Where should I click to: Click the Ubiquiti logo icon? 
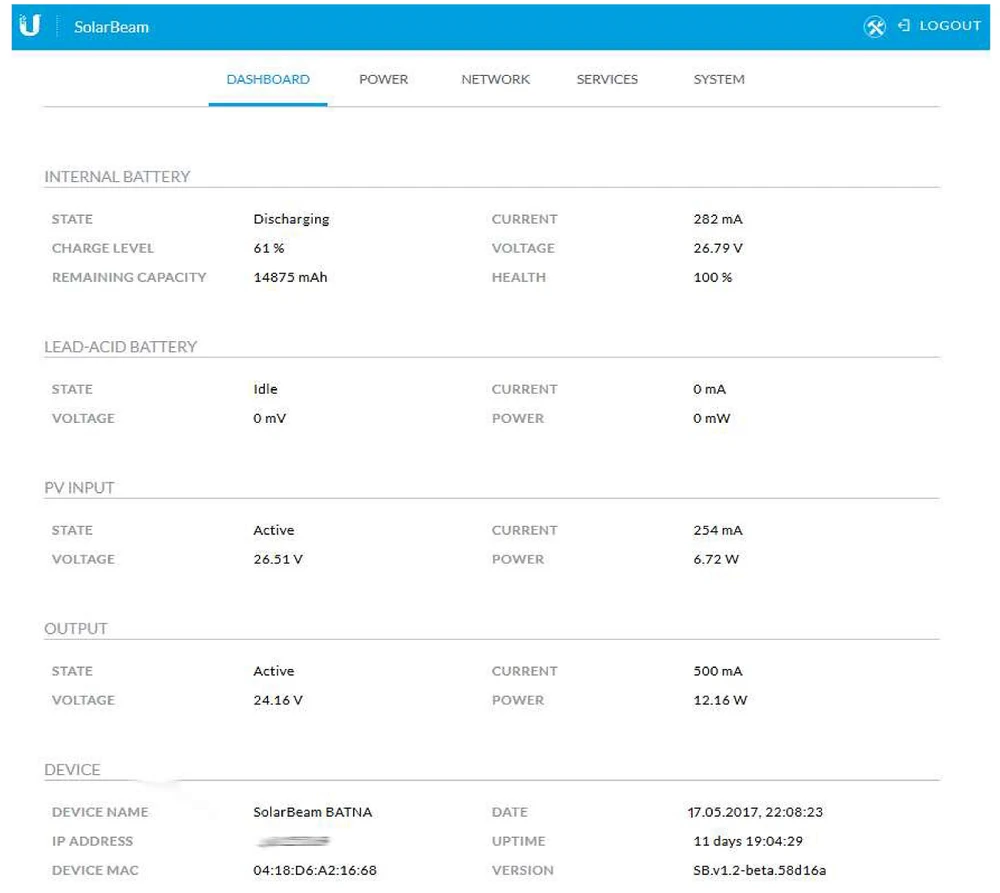pos(30,27)
